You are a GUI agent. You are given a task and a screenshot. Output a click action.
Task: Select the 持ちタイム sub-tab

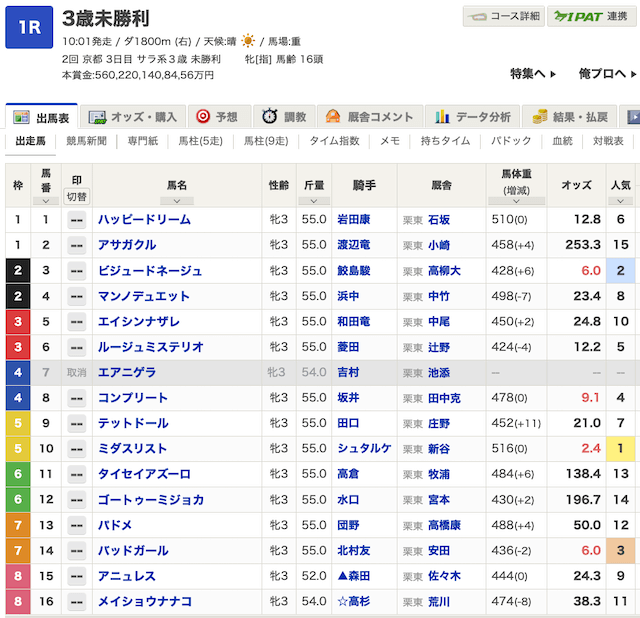[x=445, y=141]
